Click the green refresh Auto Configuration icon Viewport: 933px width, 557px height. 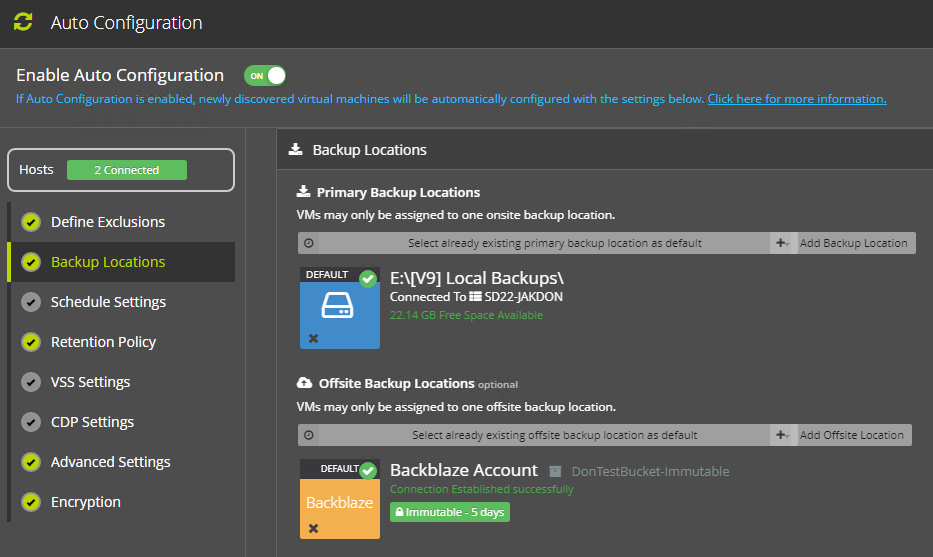pos(23,22)
